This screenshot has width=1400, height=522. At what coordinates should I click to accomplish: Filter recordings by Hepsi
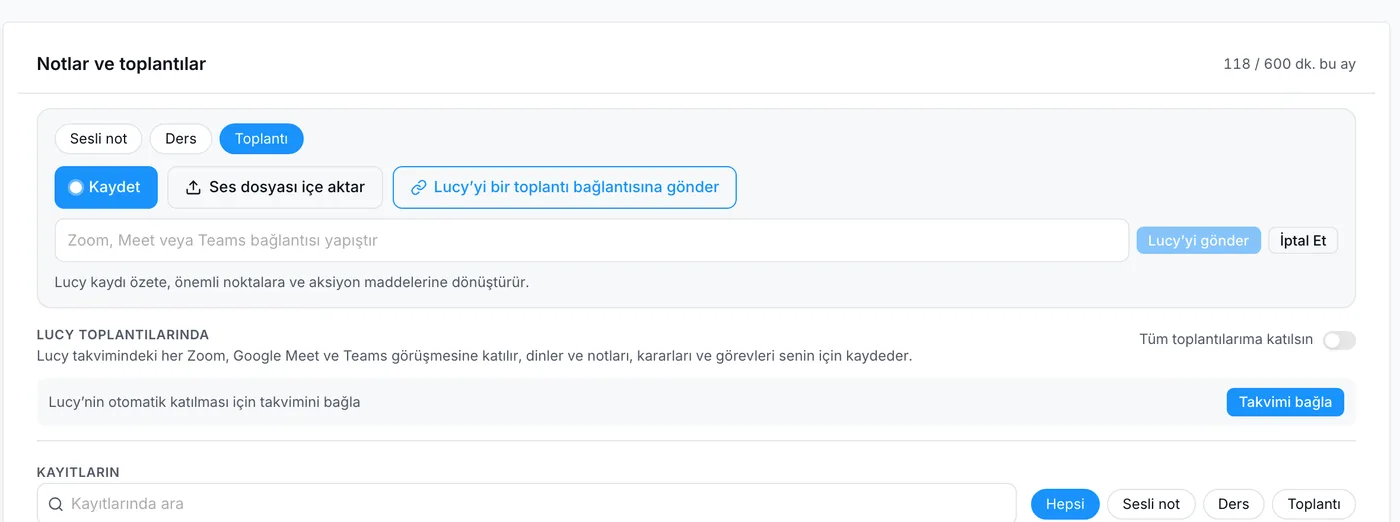[1065, 504]
